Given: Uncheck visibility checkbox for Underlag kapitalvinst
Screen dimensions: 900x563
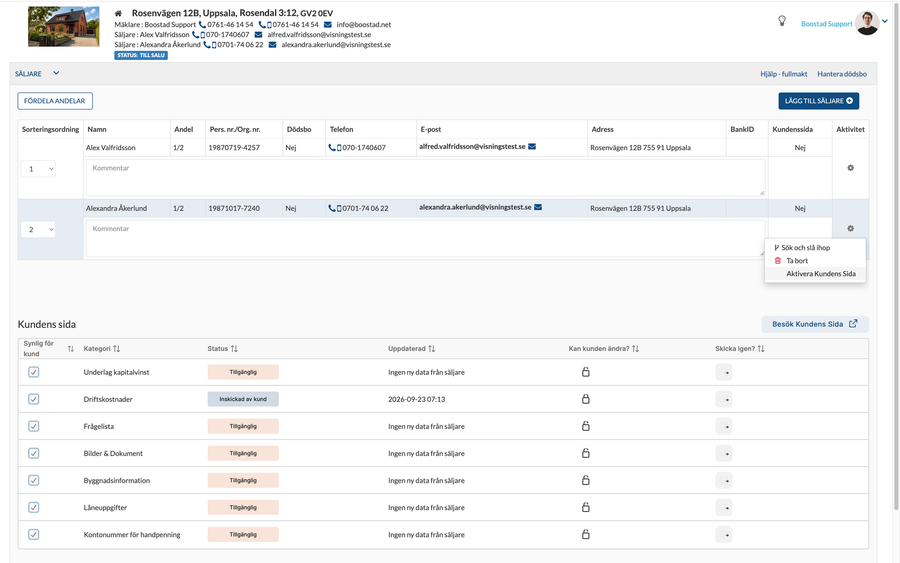Looking at the screenshot, I should (x=34, y=372).
